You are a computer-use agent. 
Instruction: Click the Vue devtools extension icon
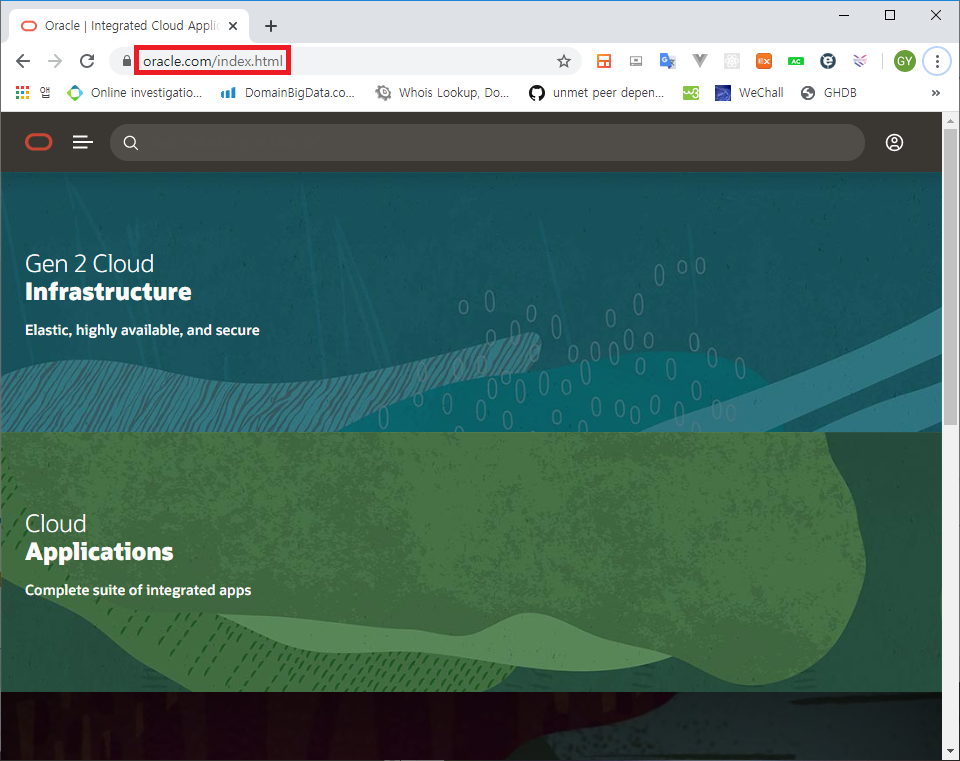click(x=700, y=61)
